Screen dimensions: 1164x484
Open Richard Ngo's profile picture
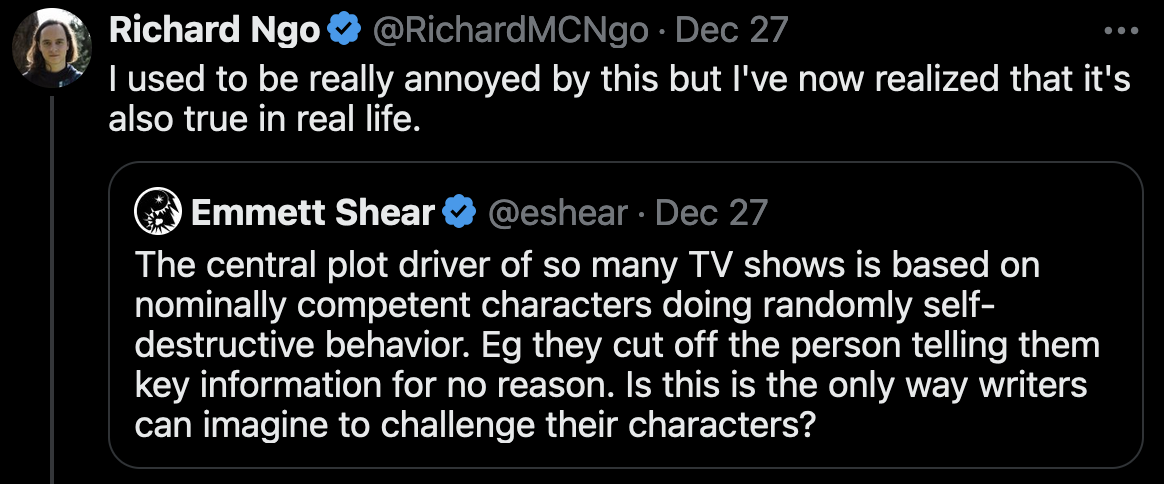coord(52,47)
